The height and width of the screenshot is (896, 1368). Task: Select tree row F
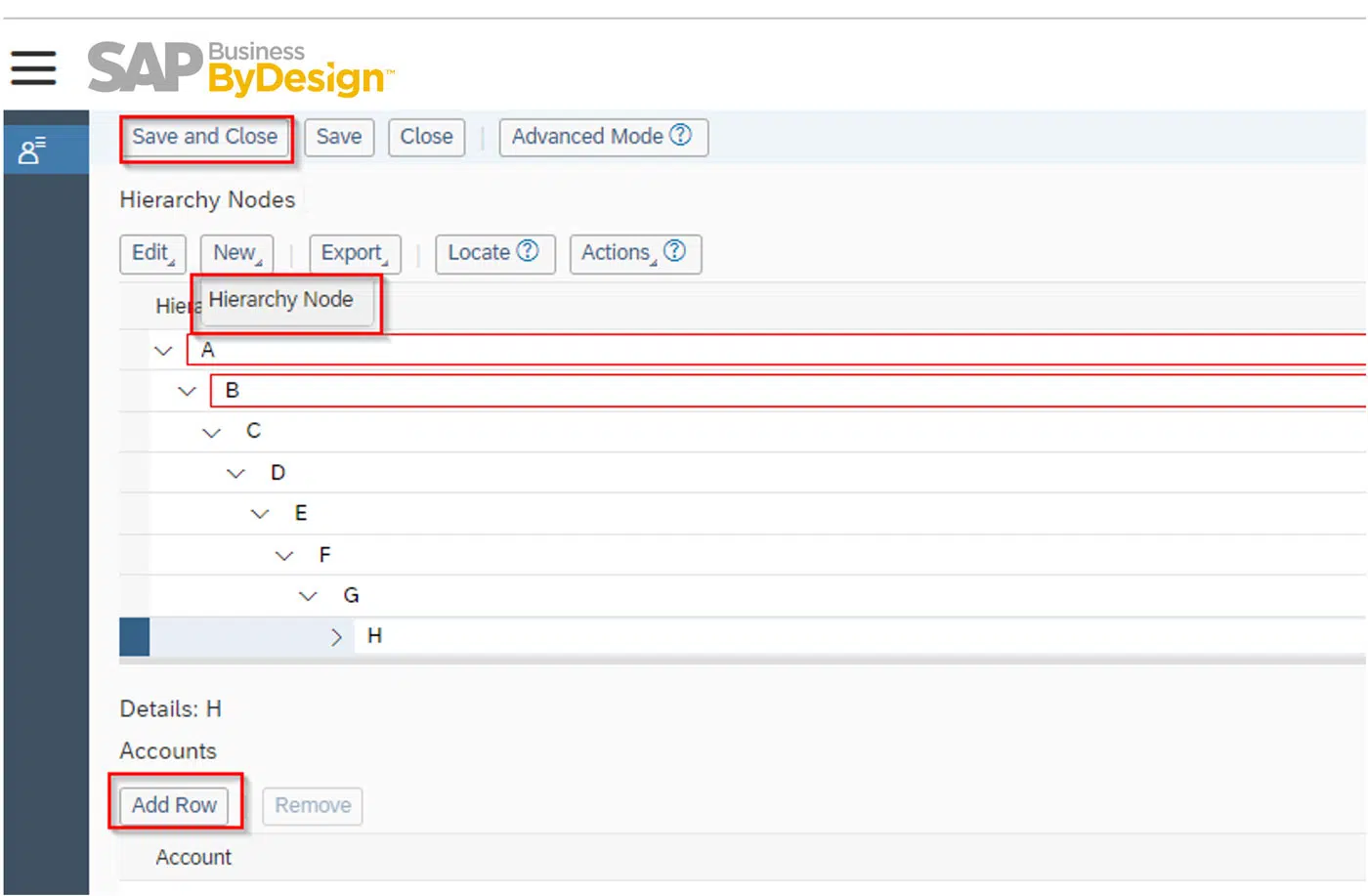[x=743, y=554]
